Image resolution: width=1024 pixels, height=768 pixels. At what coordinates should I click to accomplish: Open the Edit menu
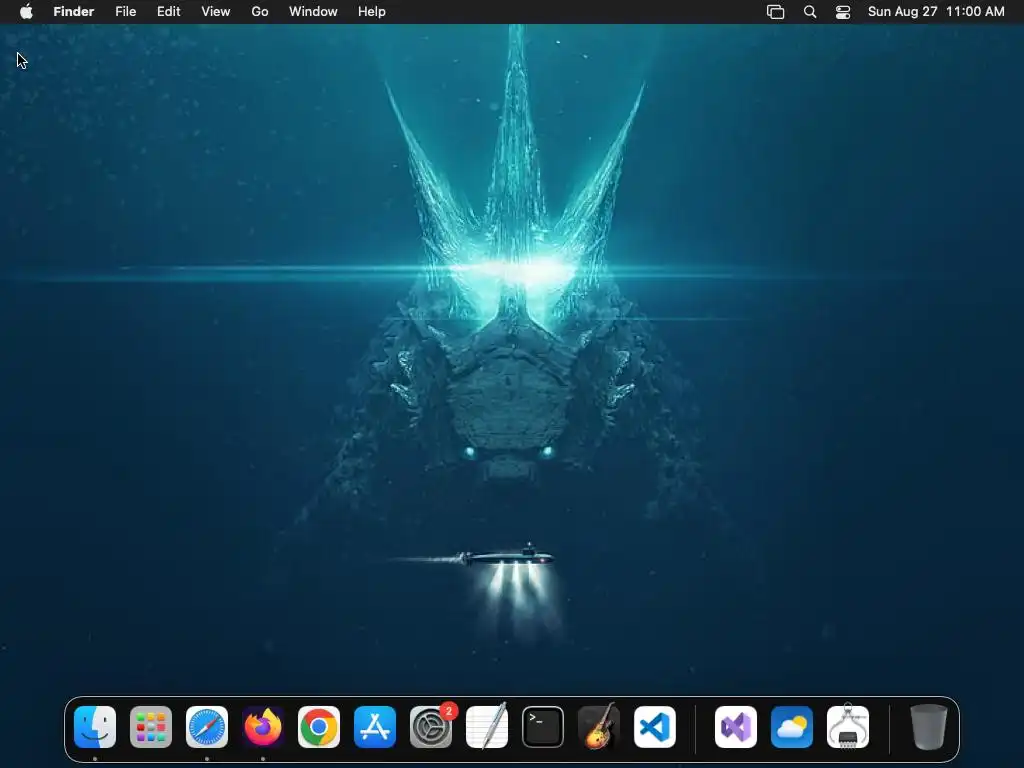[x=168, y=11]
